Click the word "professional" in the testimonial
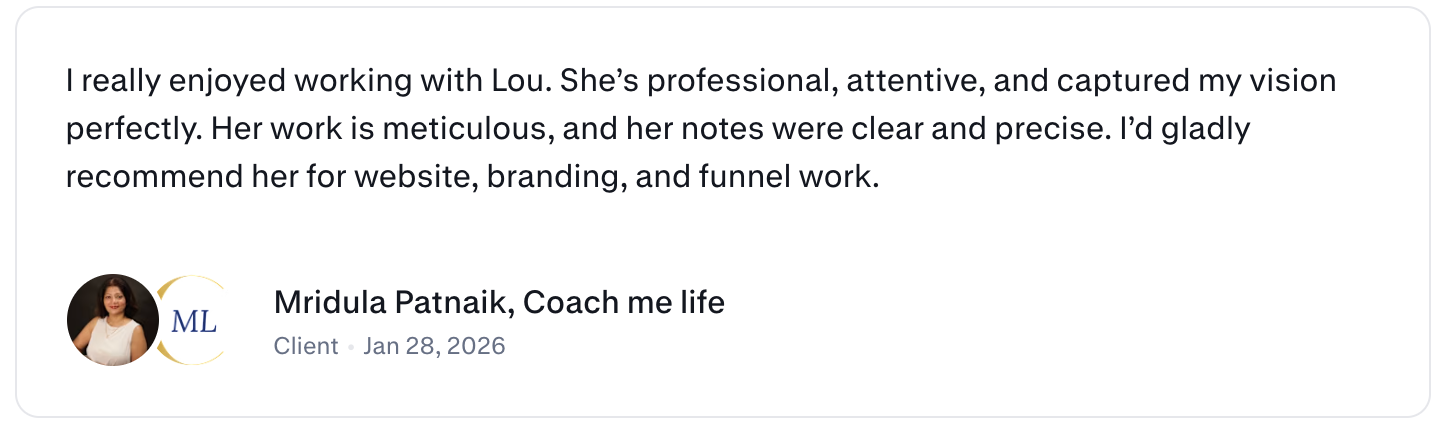1434x424 pixels. [x=742, y=82]
